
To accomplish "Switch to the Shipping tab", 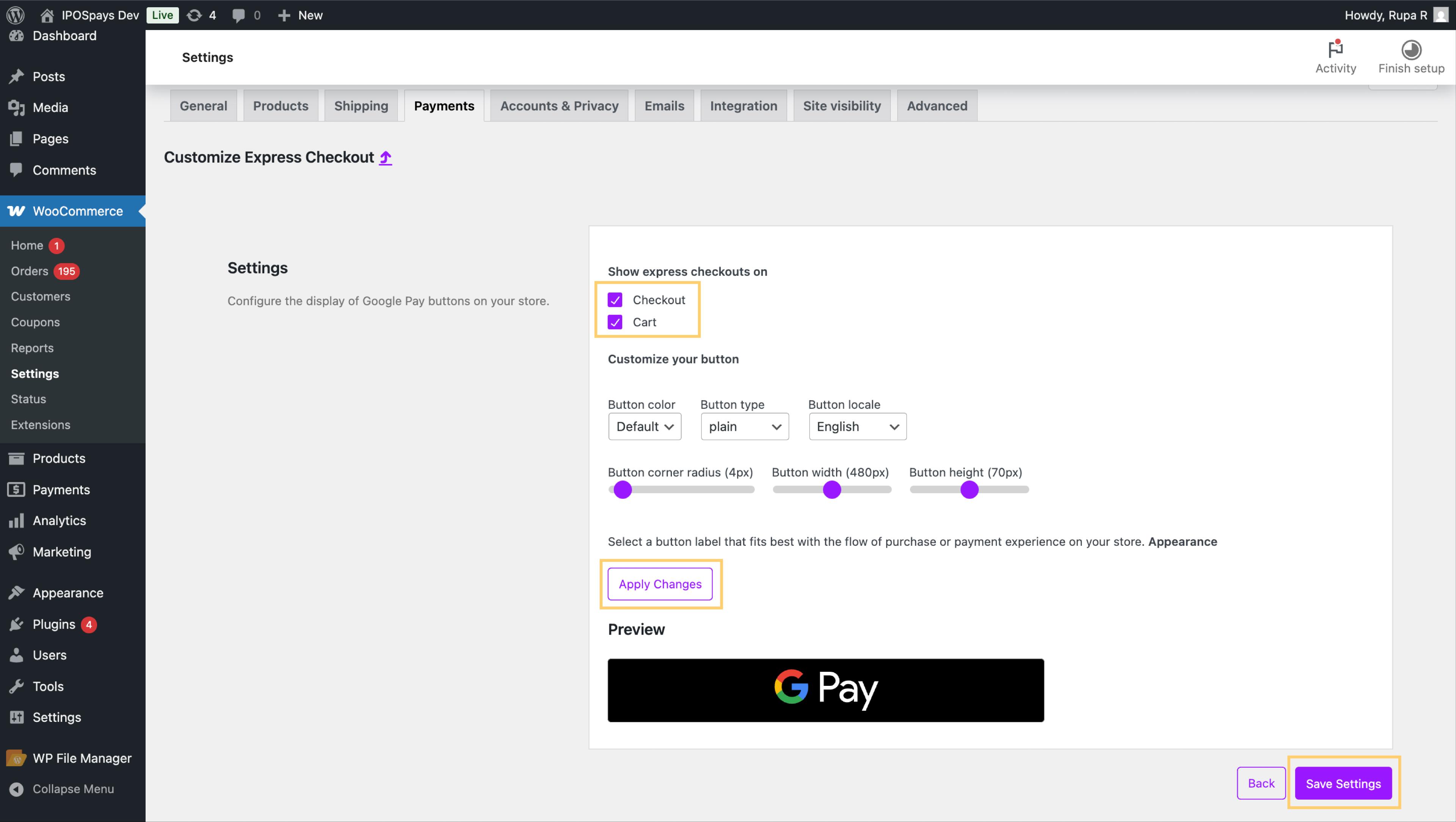I will point(361,106).
